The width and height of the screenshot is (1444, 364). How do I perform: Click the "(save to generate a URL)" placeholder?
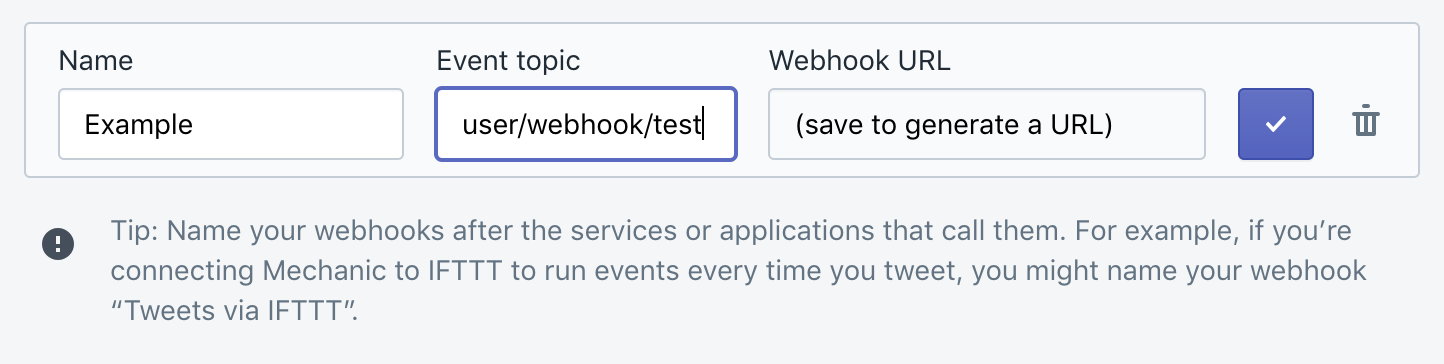tap(954, 125)
